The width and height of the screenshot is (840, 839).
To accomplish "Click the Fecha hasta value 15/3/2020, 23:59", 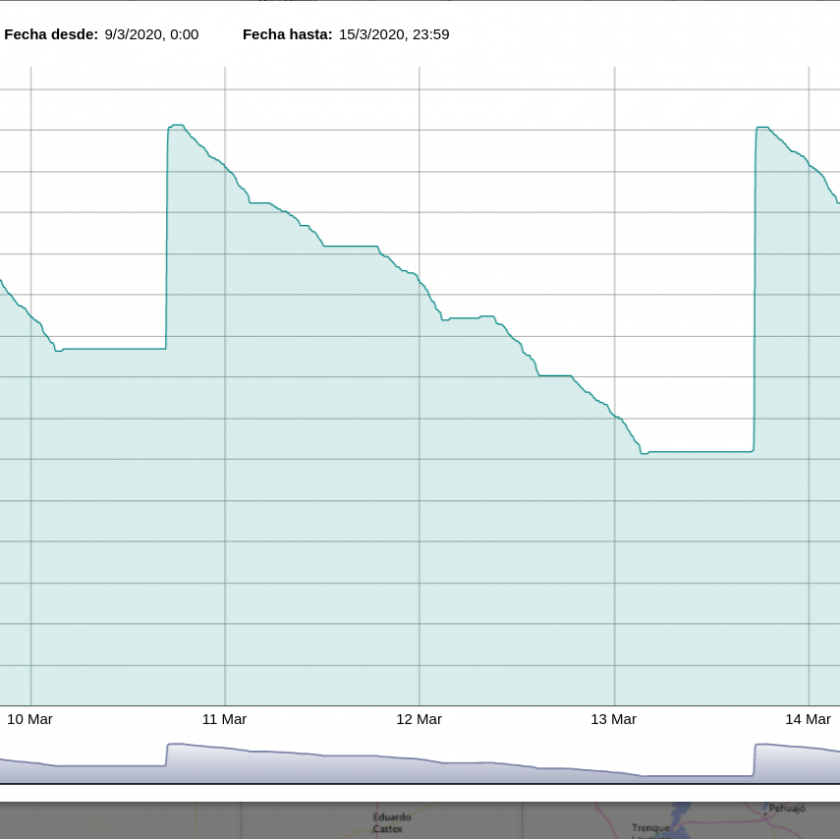I will 393,35.
